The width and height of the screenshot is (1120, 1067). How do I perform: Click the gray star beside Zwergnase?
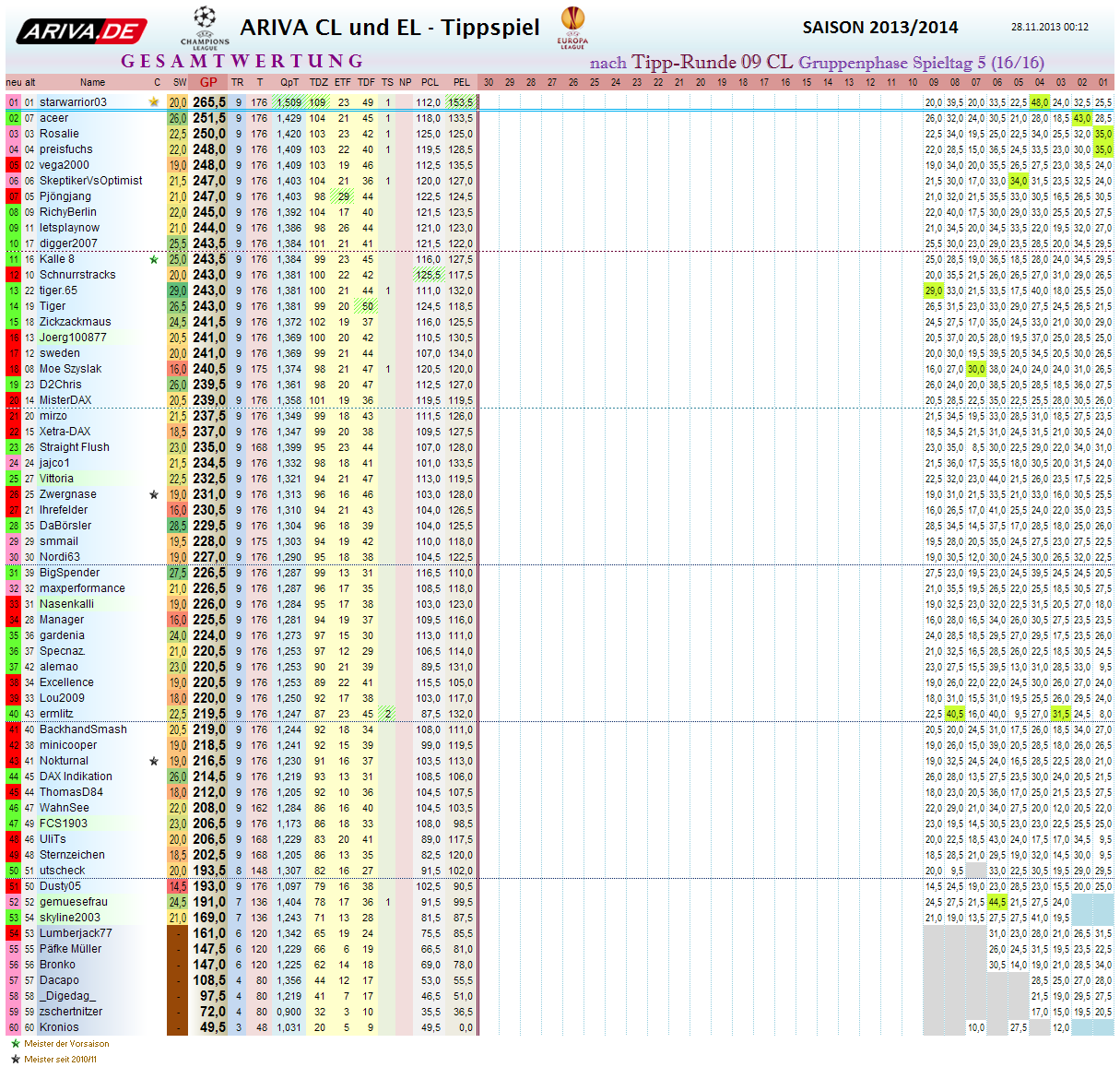154,494
